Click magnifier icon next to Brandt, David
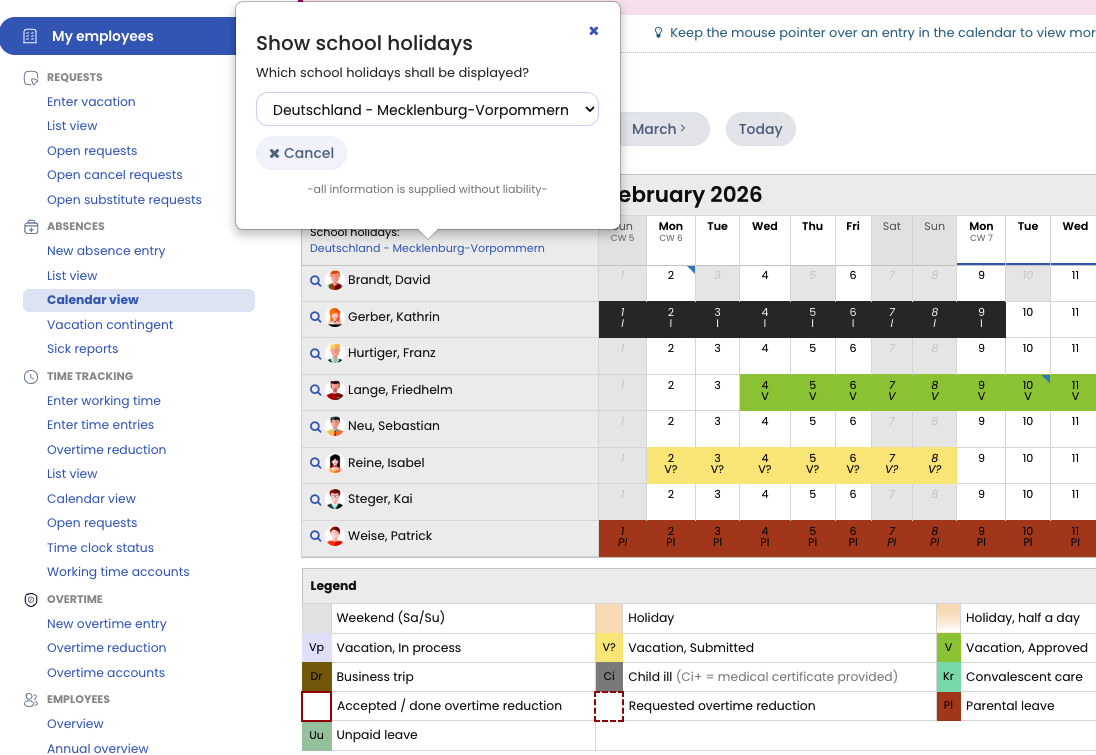Screen dimensions: 1096x755 point(316,281)
